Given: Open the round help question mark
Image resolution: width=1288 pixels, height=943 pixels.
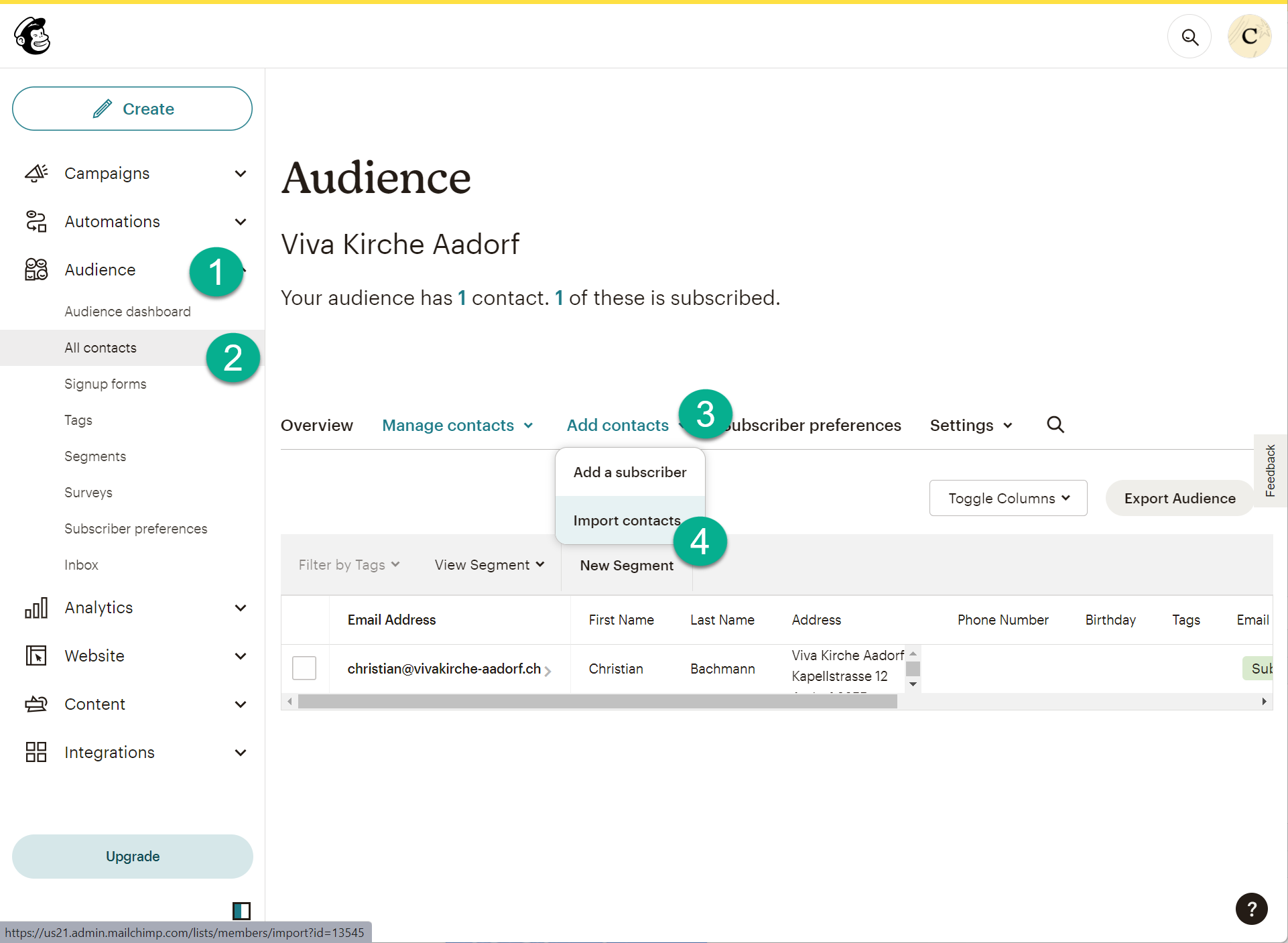Looking at the screenshot, I should tap(1251, 909).
